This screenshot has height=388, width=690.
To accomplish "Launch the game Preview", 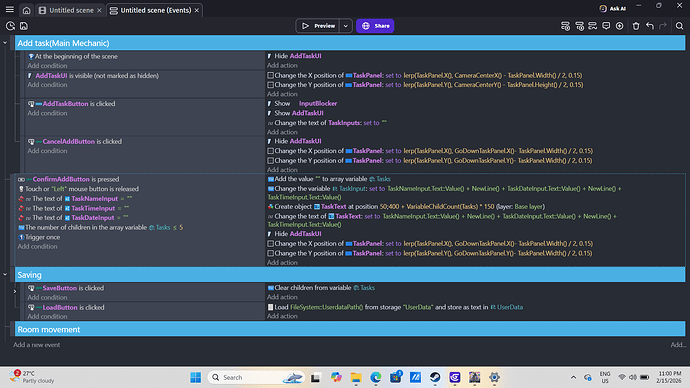I will tap(318, 26).
